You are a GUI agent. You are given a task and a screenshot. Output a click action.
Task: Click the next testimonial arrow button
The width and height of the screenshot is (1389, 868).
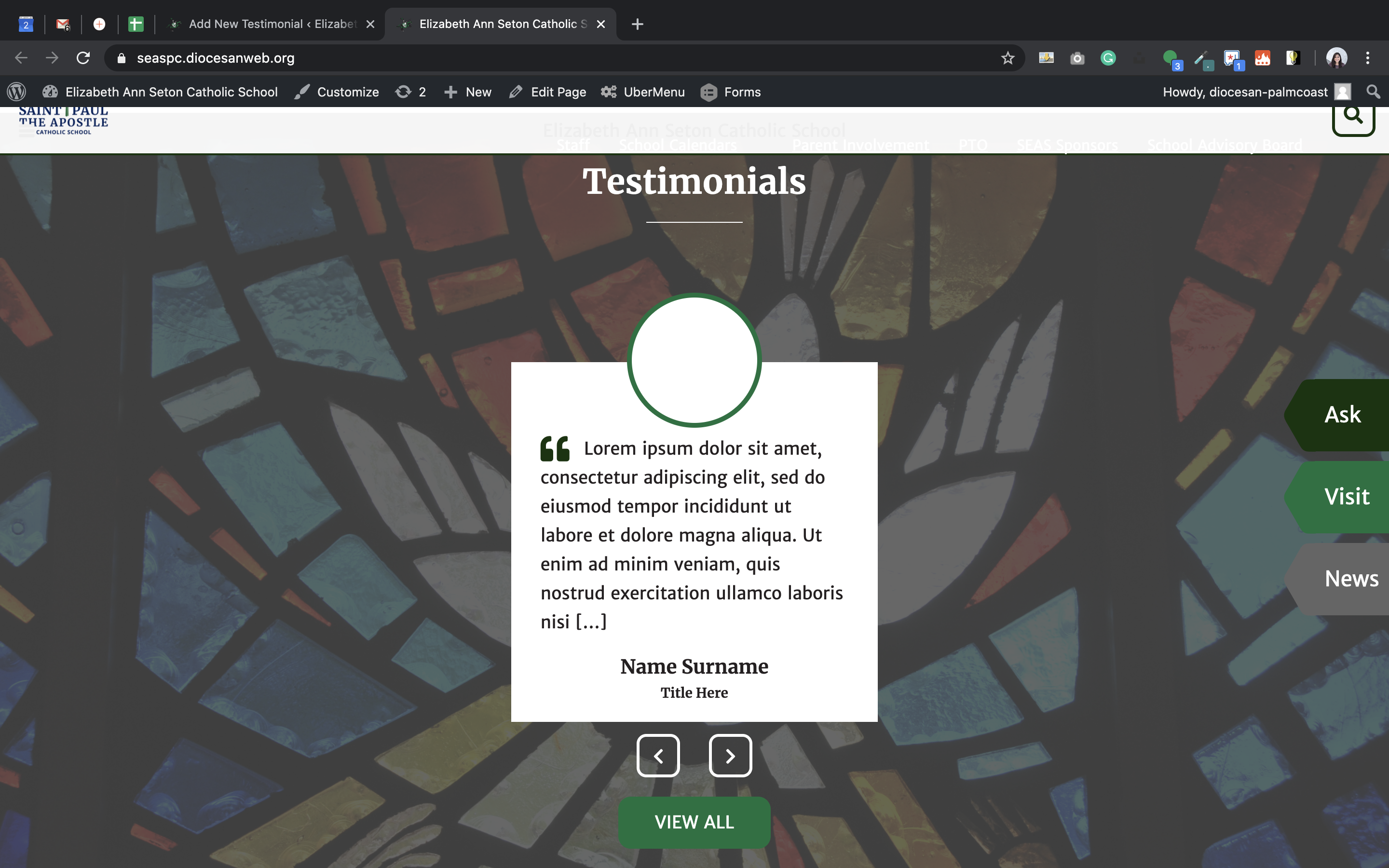click(730, 756)
